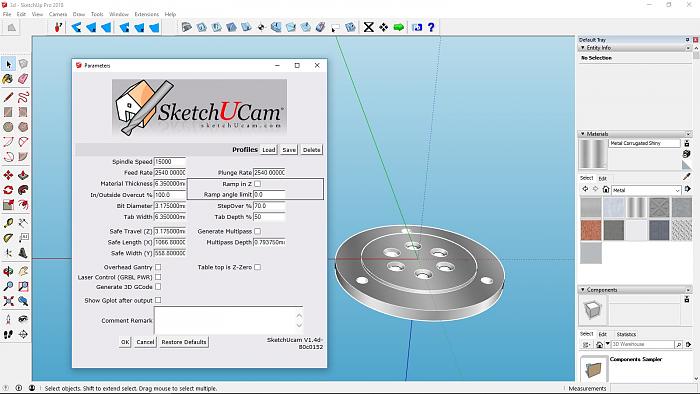Open the Components Statistics tab
Screen dimensions: 700x394
[x=626, y=334]
